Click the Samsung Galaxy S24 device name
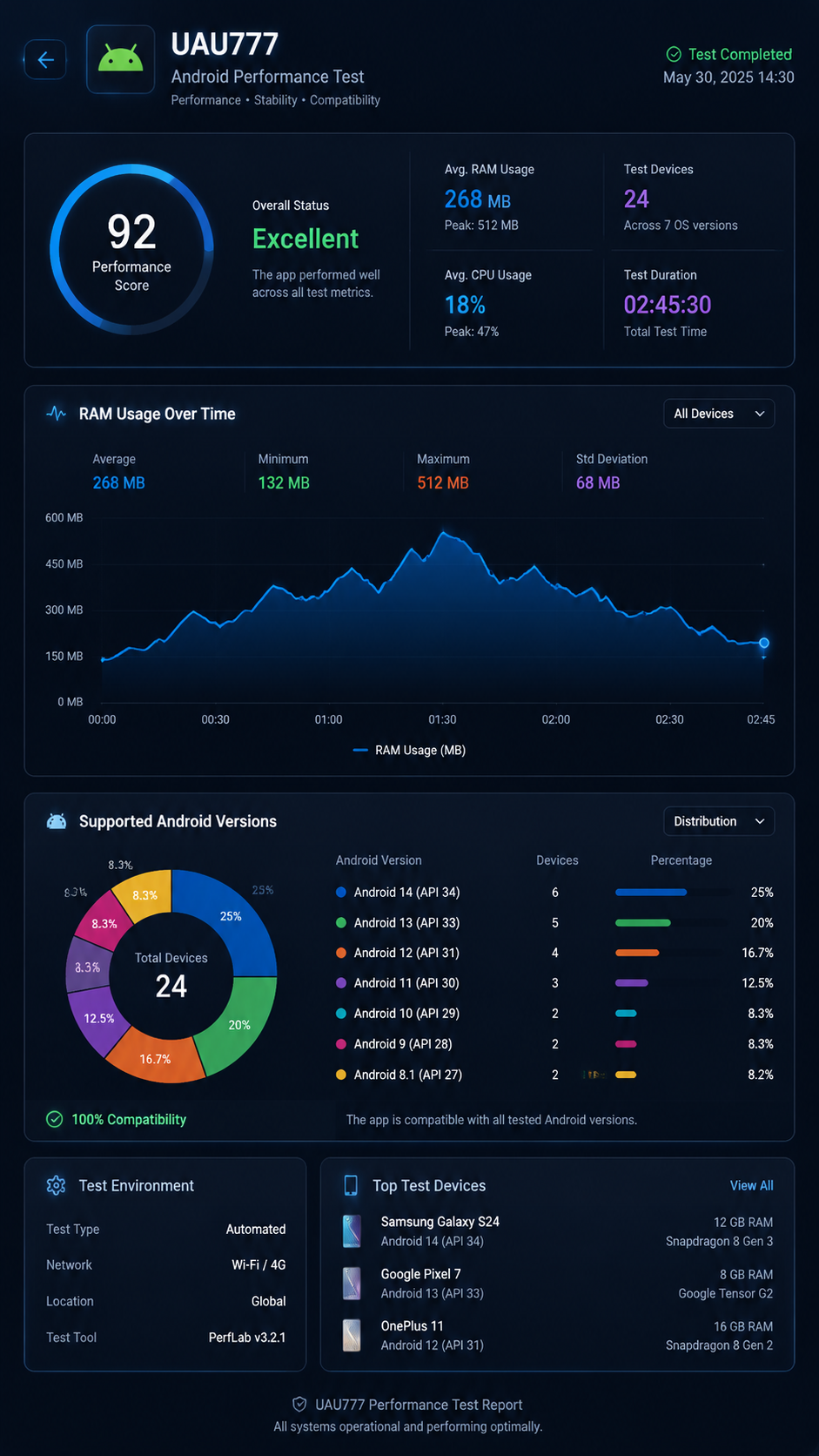819x1456 pixels. point(440,1222)
